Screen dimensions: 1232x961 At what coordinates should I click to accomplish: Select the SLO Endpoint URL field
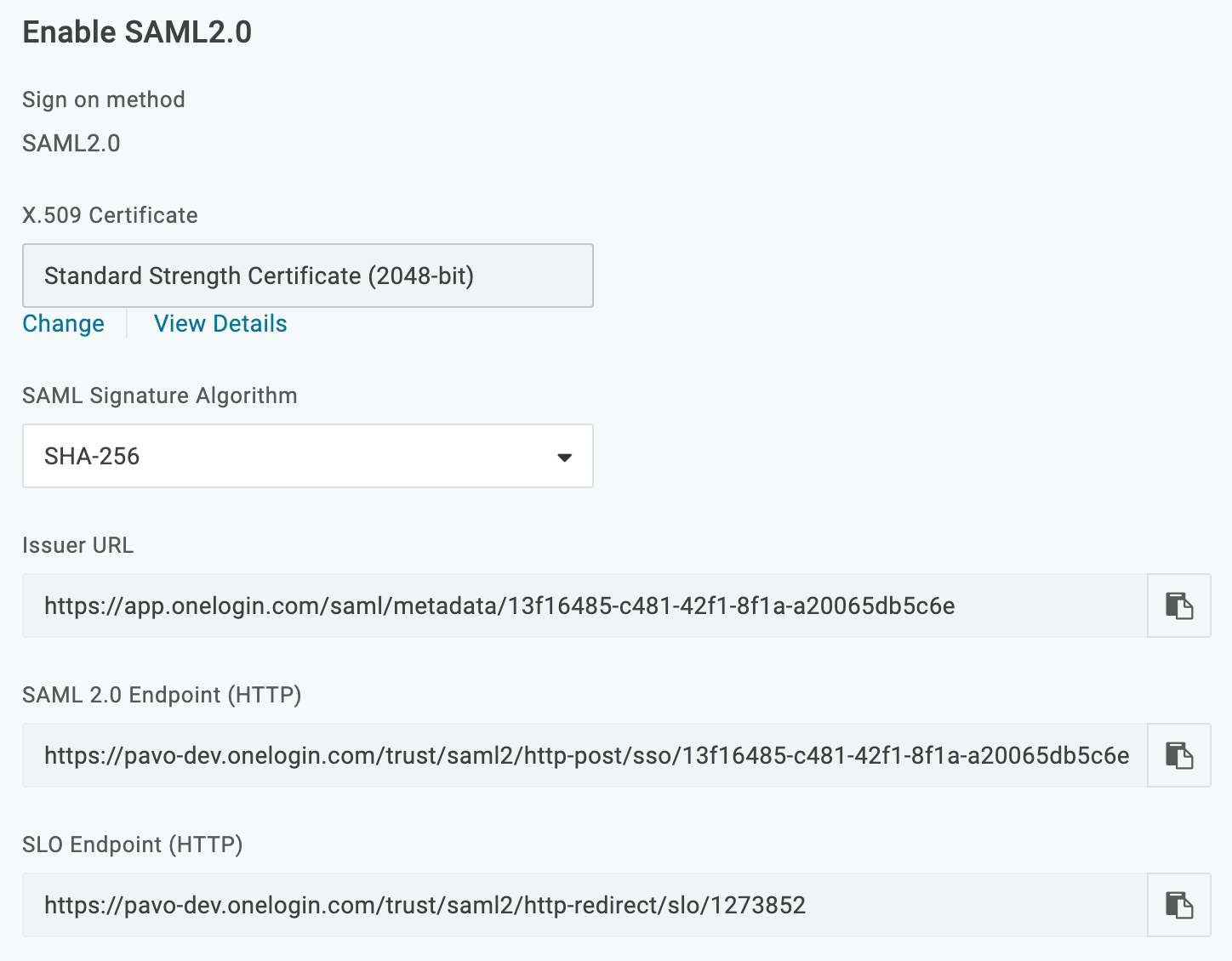pyautogui.click(x=585, y=905)
